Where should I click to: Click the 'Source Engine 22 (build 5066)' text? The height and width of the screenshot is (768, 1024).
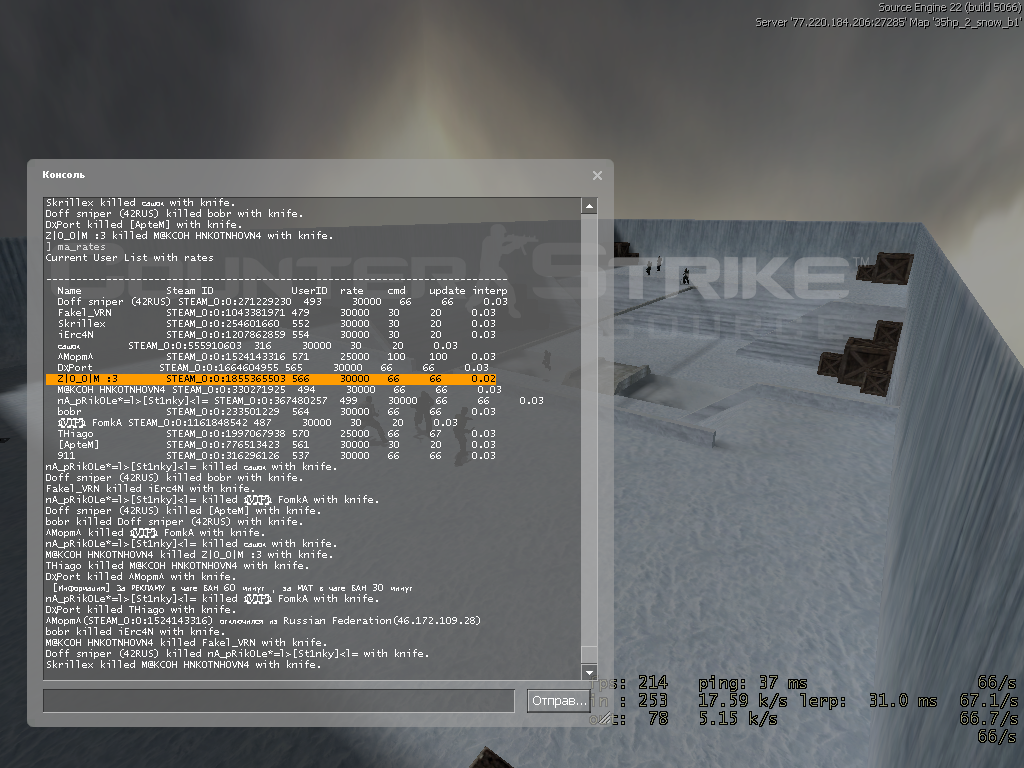(950, 7)
